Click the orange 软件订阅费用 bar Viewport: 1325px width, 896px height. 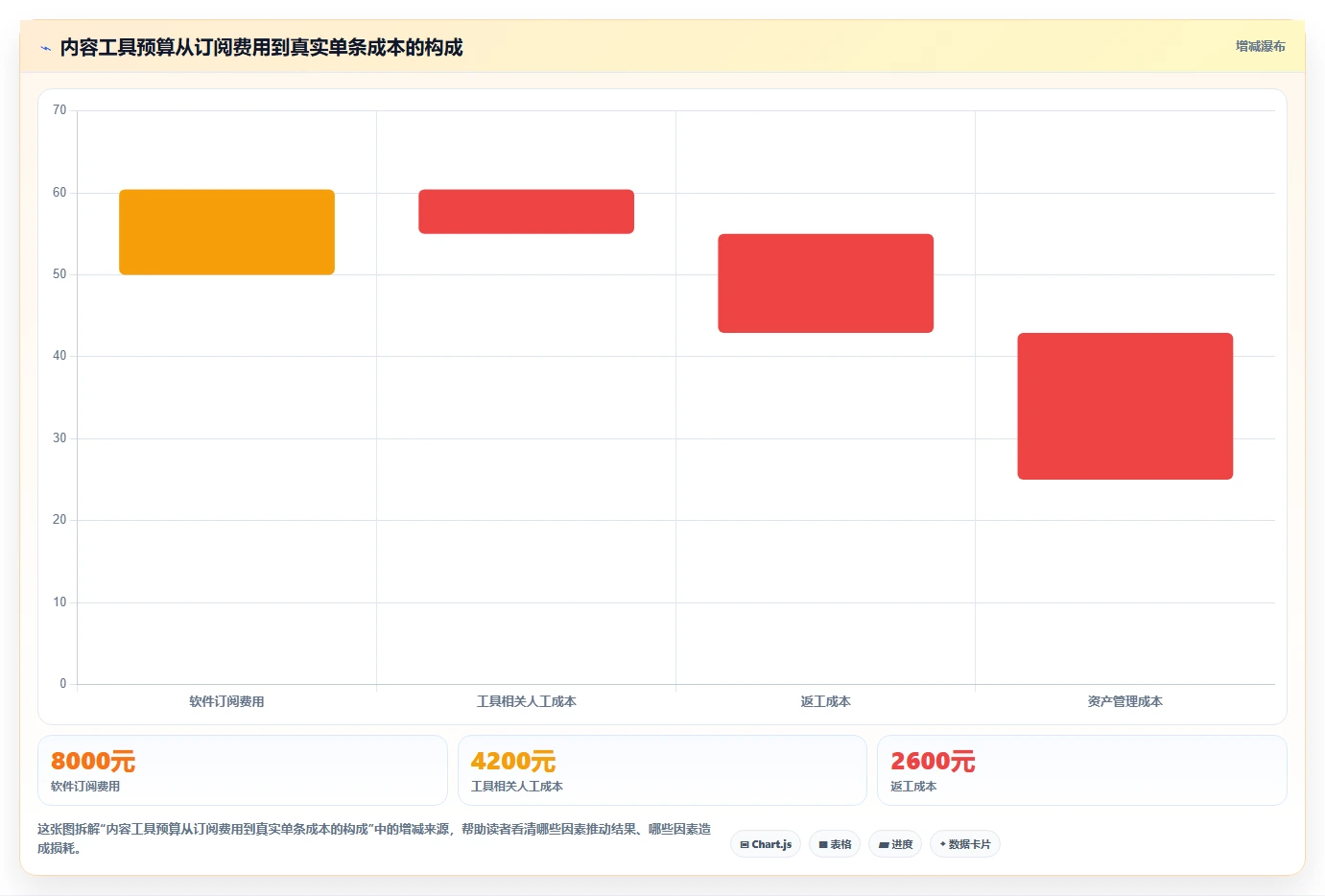click(226, 232)
